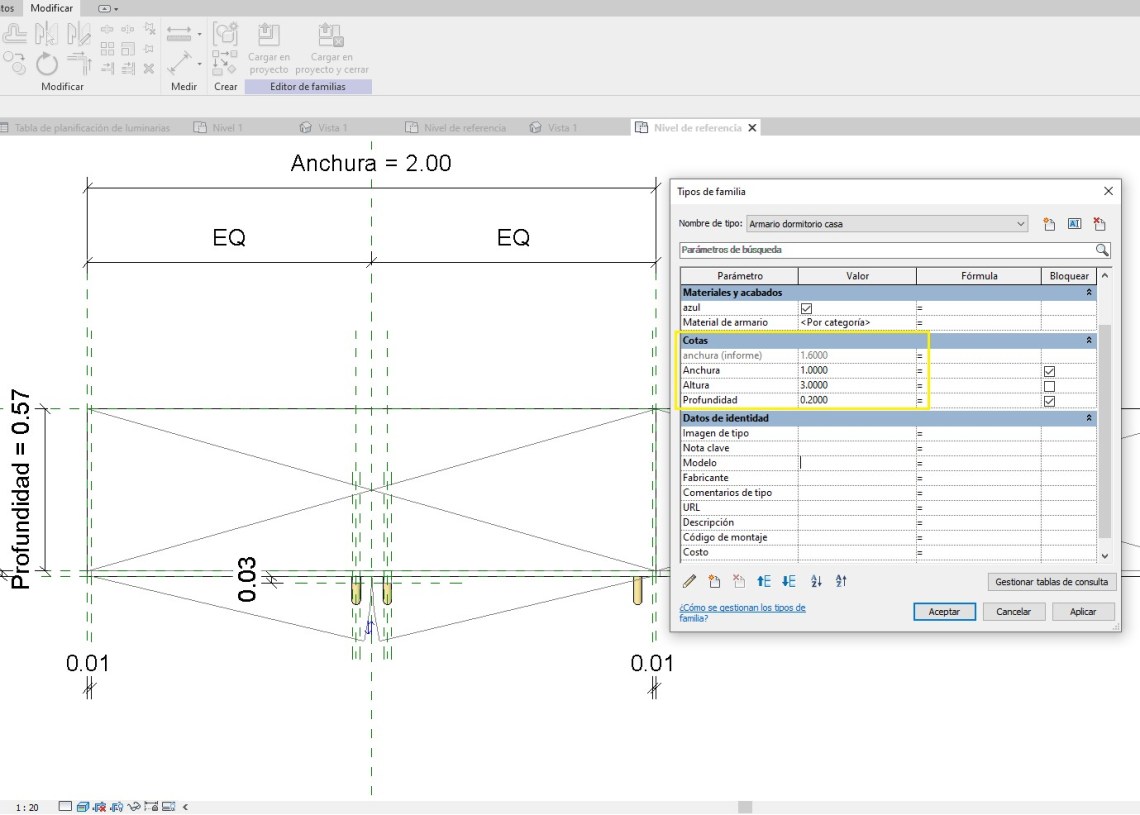Move parameter up with arrow icon
Image resolution: width=1140 pixels, height=815 pixels.
[764, 581]
